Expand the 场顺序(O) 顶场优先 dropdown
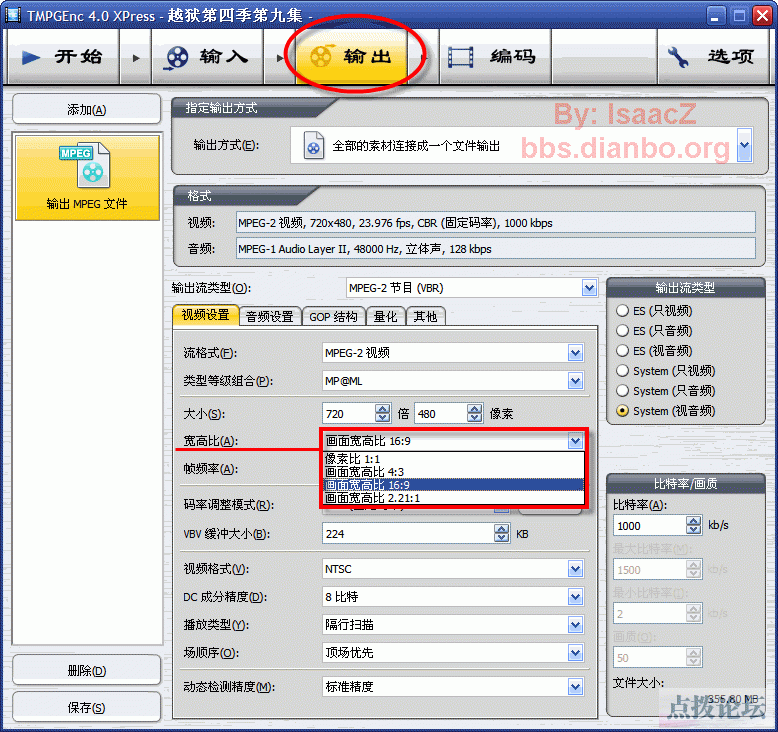The height and width of the screenshot is (732, 778). pos(576,653)
